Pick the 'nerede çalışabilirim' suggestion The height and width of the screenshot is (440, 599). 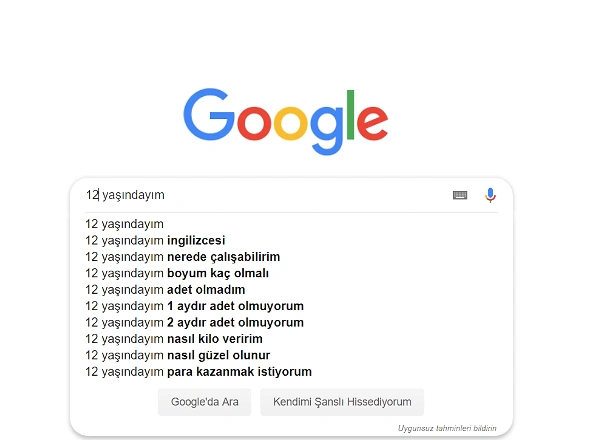coord(183,257)
